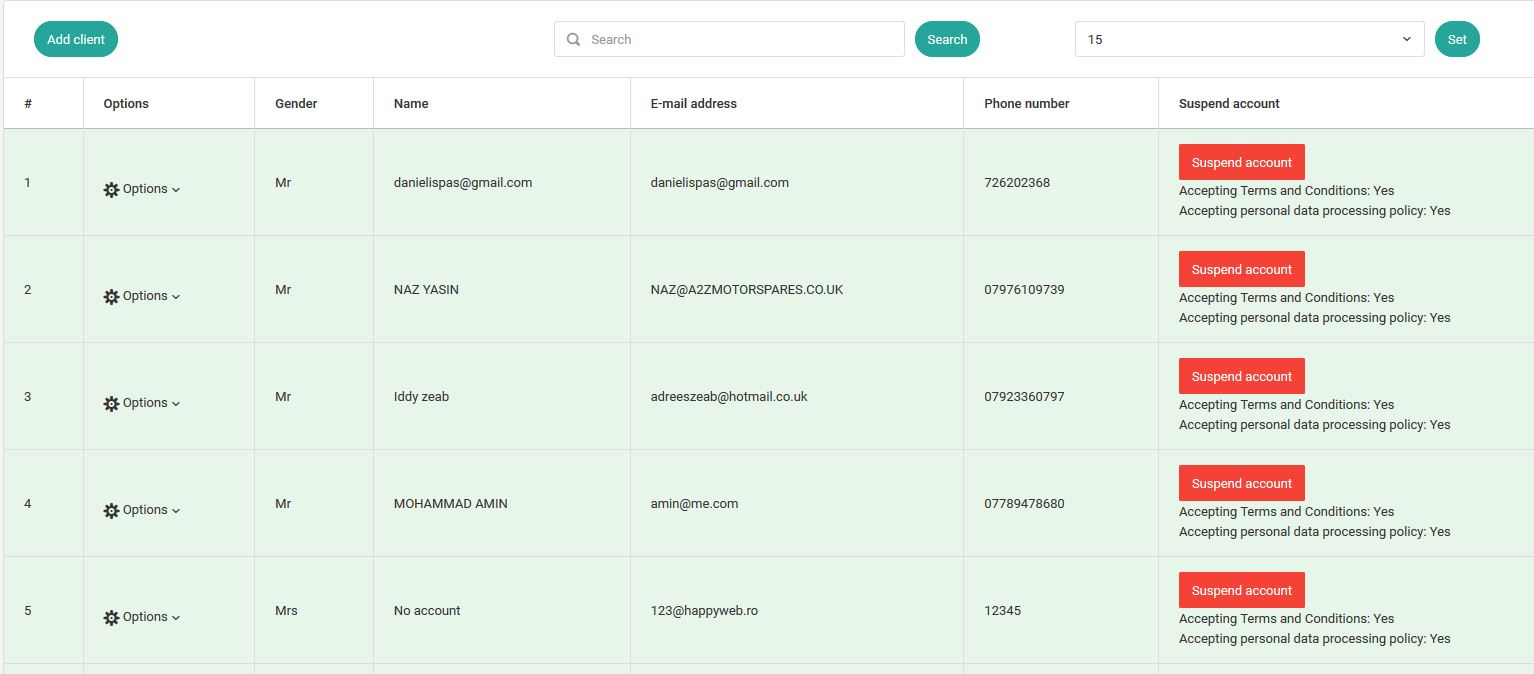Click the name NAZ YASIN
The image size is (1534, 674).
426,289
